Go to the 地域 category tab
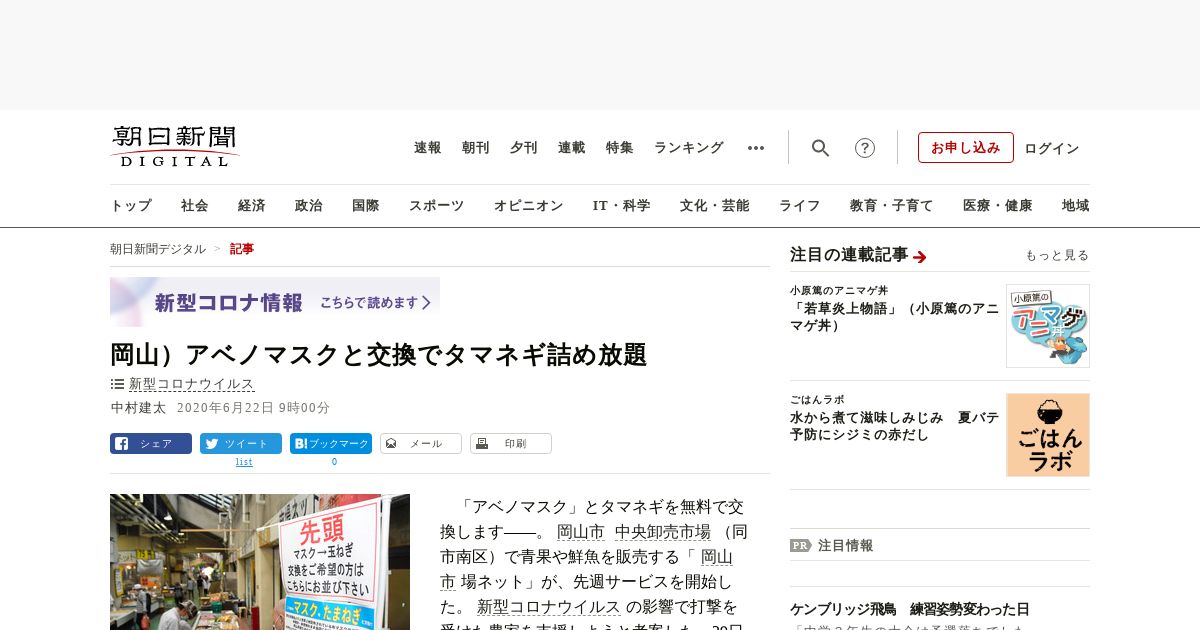The image size is (1200, 630). coord(1076,206)
